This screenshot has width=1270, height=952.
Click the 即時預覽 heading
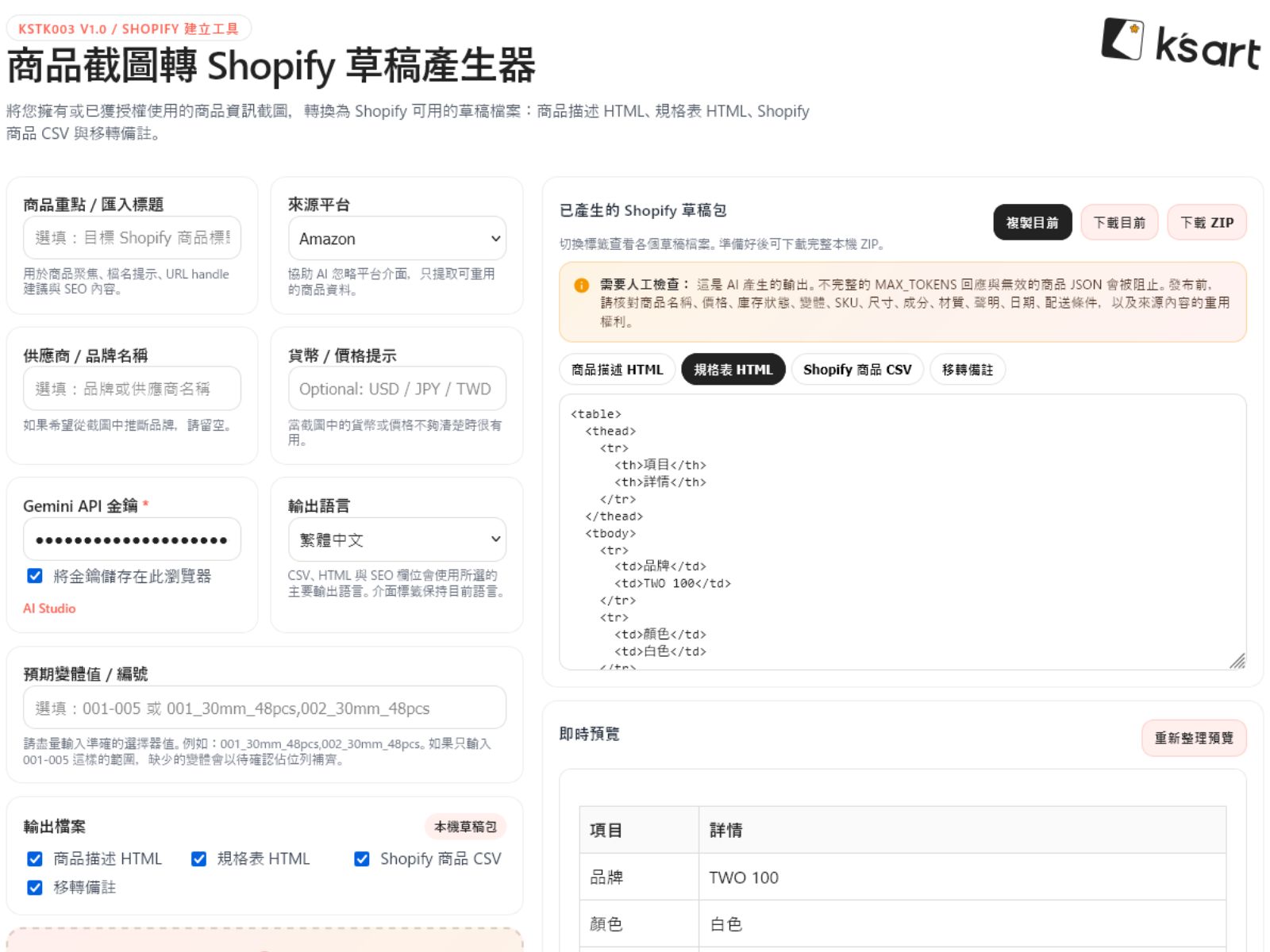(x=589, y=734)
